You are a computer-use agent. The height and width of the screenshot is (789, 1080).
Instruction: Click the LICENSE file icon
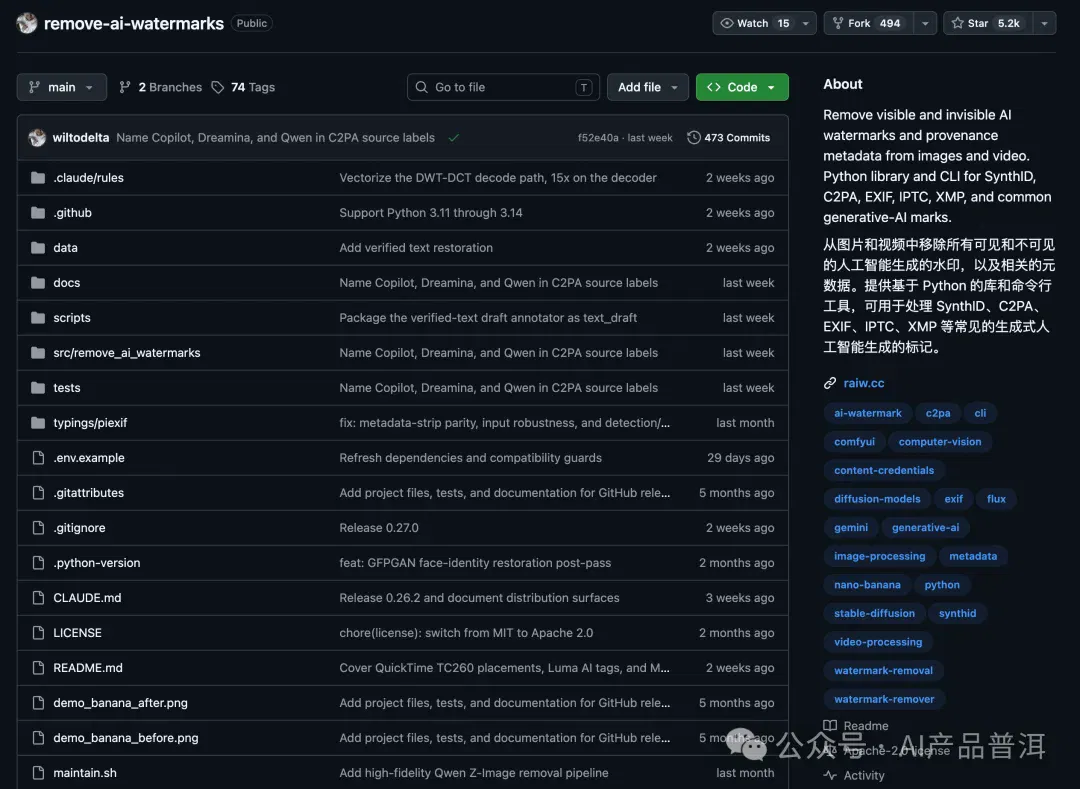coord(39,633)
